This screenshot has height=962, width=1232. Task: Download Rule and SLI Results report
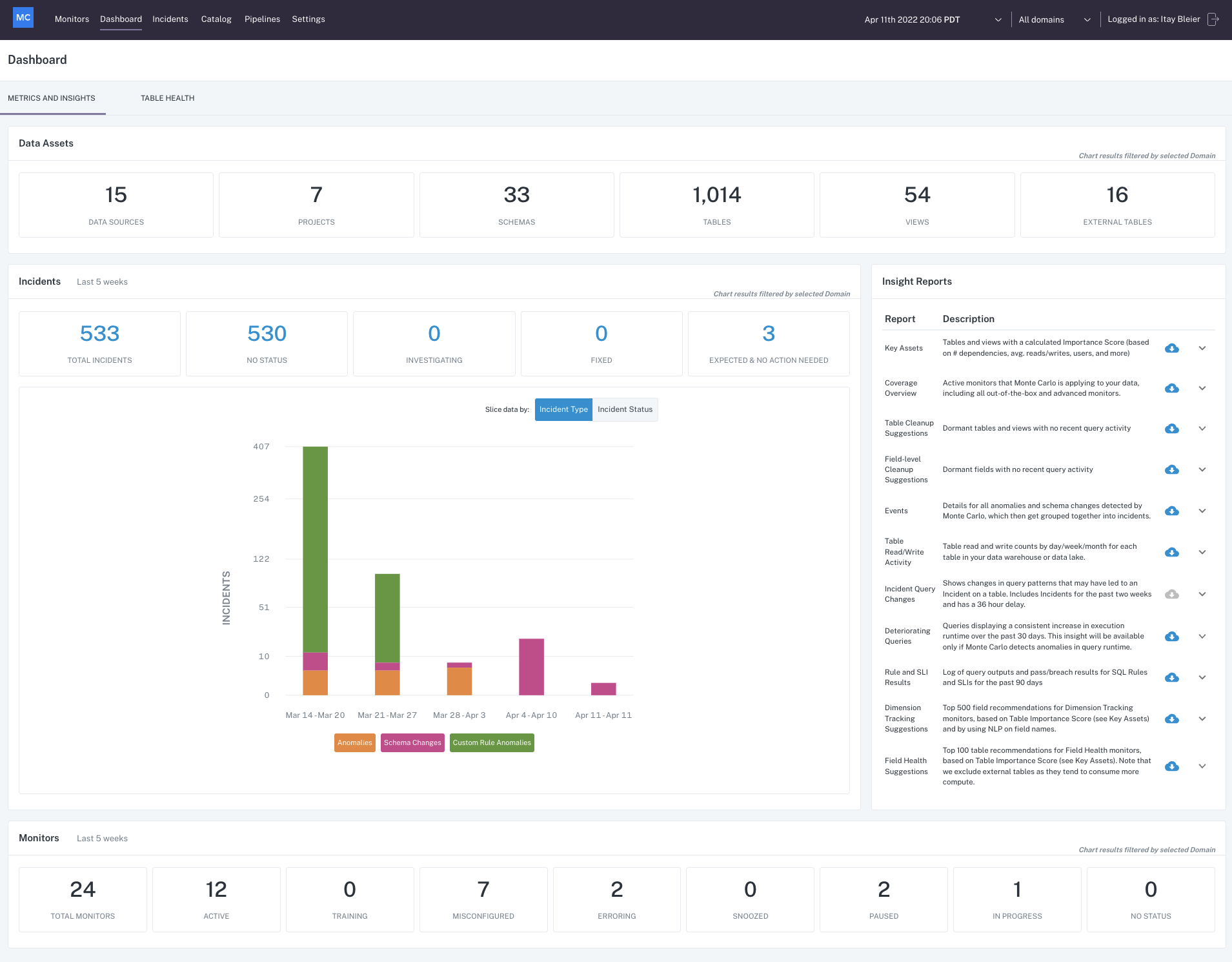click(1172, 677)
